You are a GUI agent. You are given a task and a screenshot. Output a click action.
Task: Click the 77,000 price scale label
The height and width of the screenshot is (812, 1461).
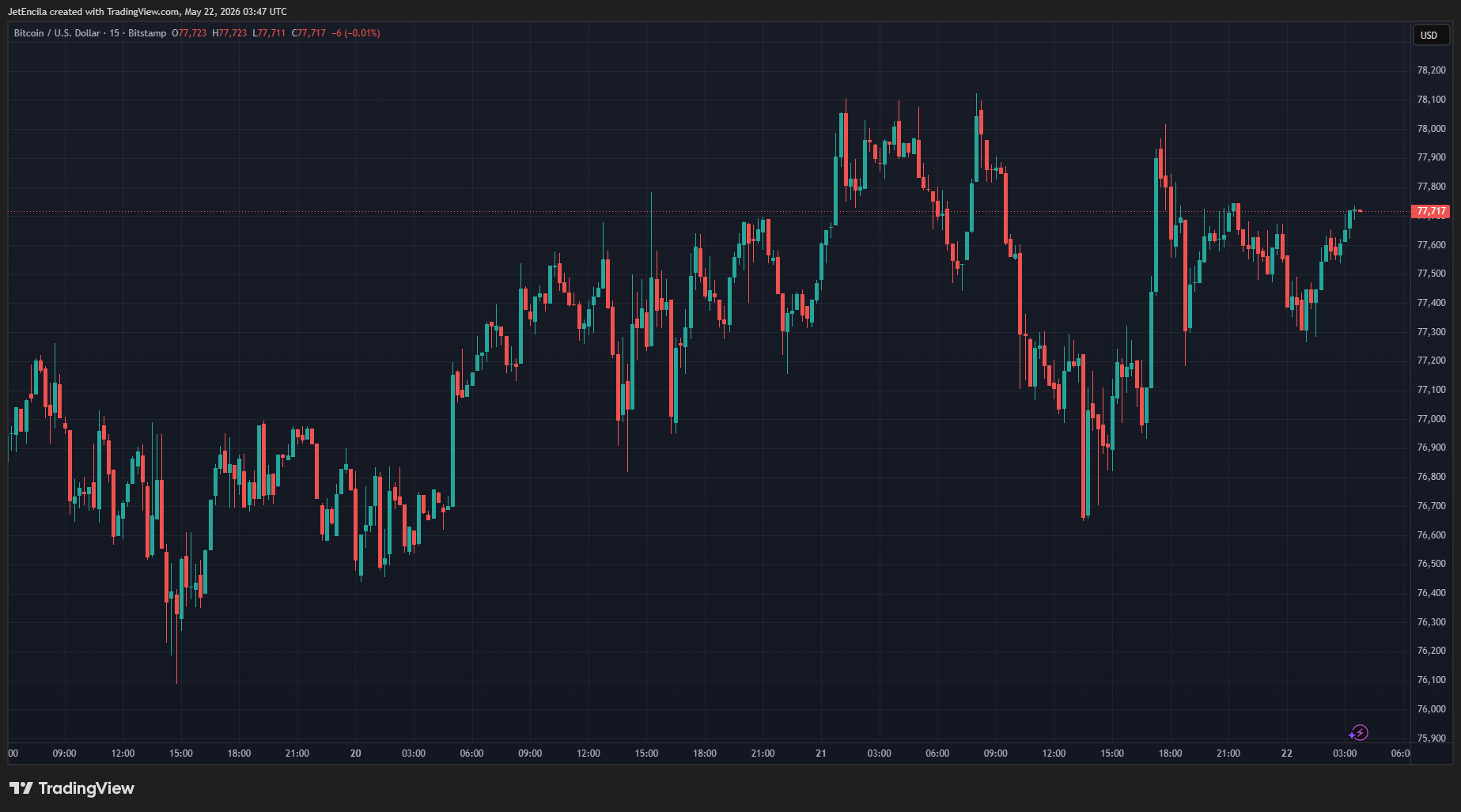click(x=1431, y=419)
